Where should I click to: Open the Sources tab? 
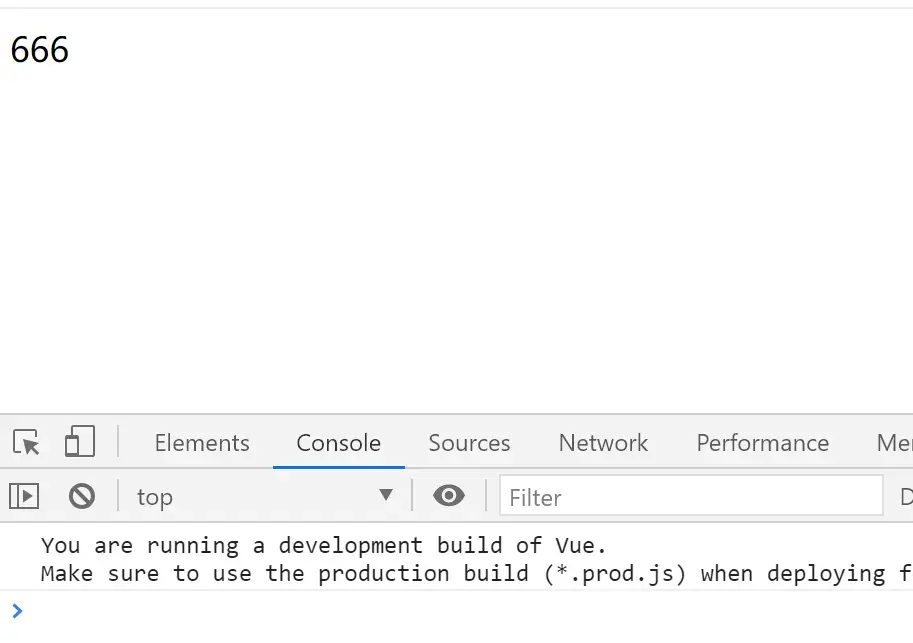click(x=469, y=443)
